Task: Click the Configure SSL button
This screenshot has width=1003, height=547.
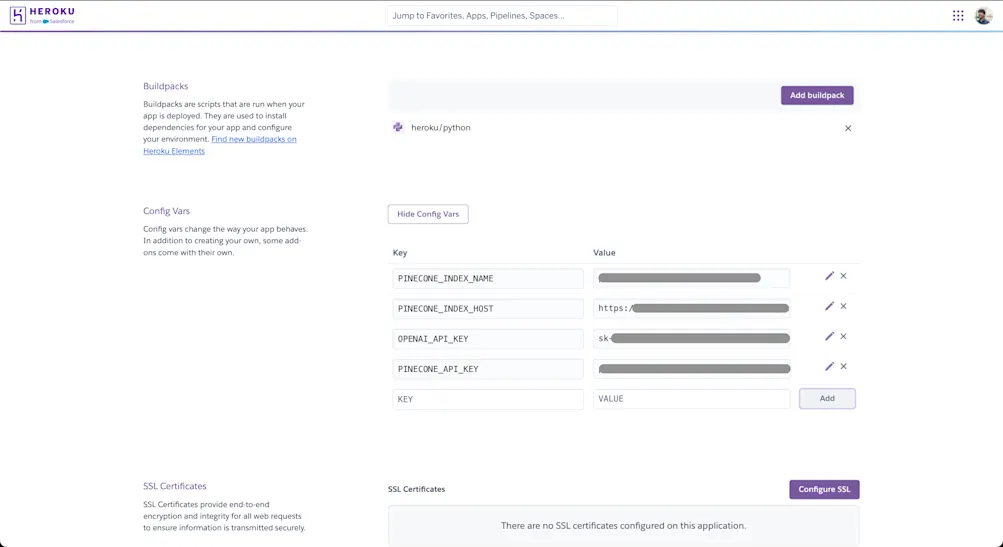Action: coord(824,489)
